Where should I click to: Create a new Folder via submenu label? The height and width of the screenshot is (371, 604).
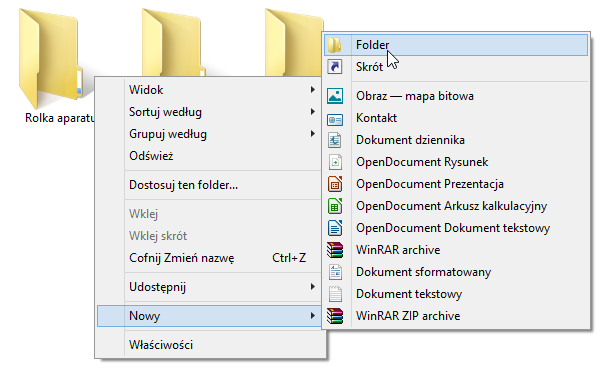click(x=372, y=45)
